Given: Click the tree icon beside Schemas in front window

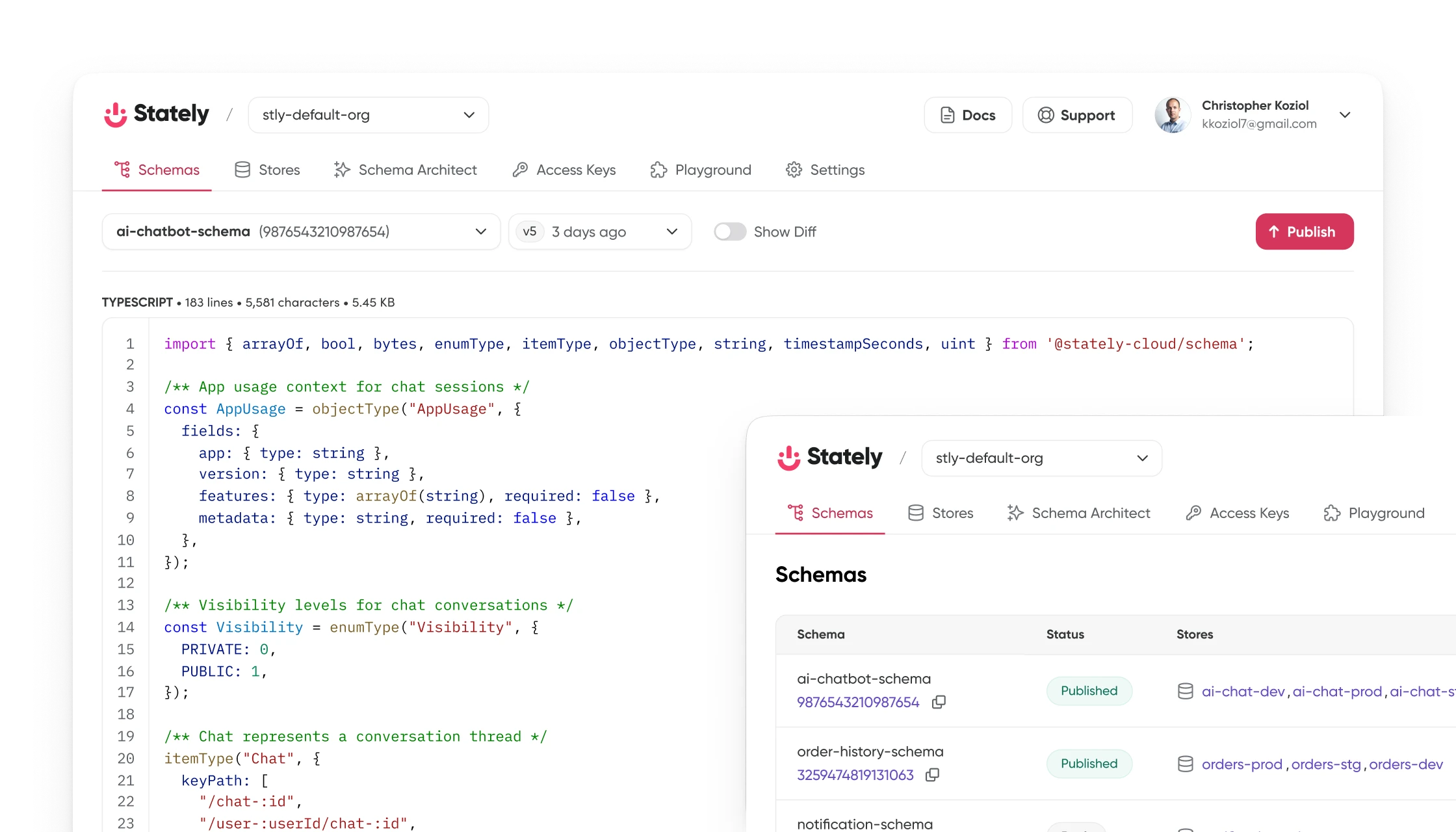Looking at the screenshot, I should [796, 513].
